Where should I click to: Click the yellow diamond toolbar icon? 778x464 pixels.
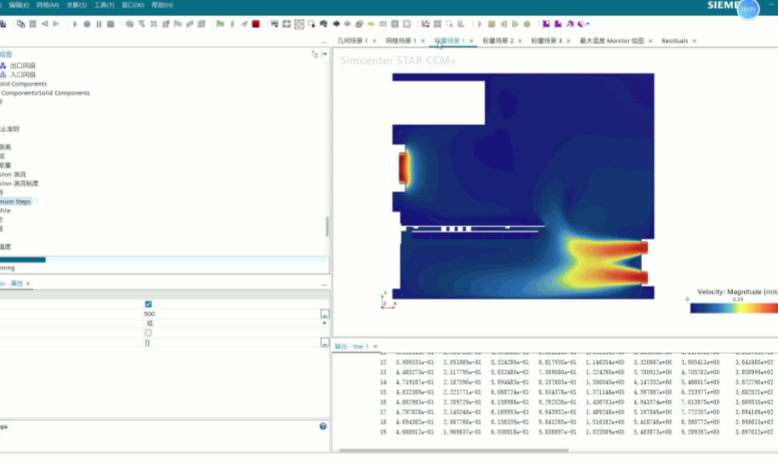[371, 24]
